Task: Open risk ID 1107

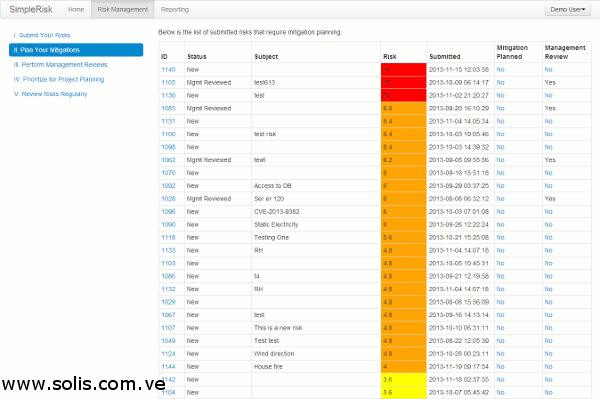Action: click(168, 328)
